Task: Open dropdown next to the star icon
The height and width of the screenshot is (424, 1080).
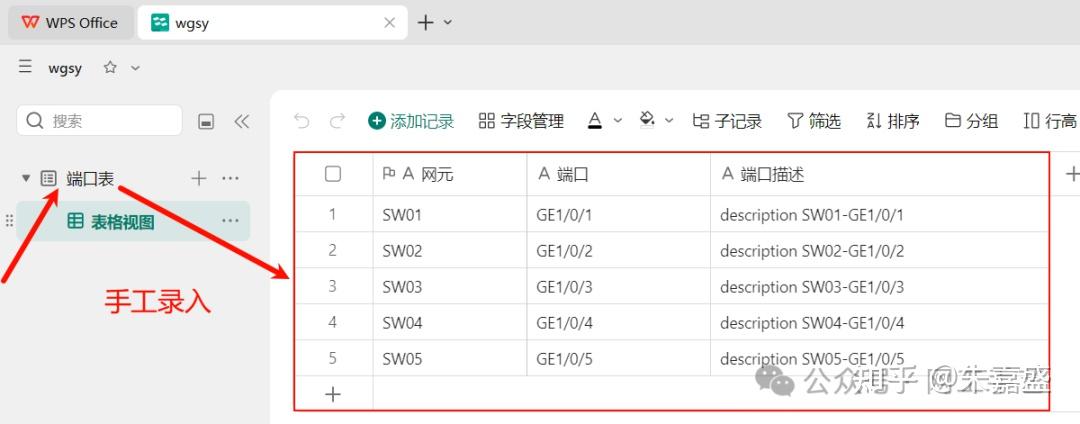Action: pos(136,67)
